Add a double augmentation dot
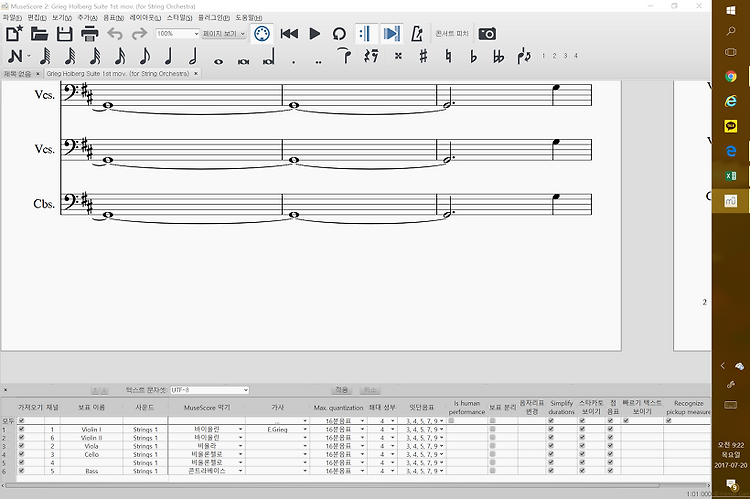Image resolution: width=750 pixels, height=499 pixels. pyautogui.click(x=318, y=62)
